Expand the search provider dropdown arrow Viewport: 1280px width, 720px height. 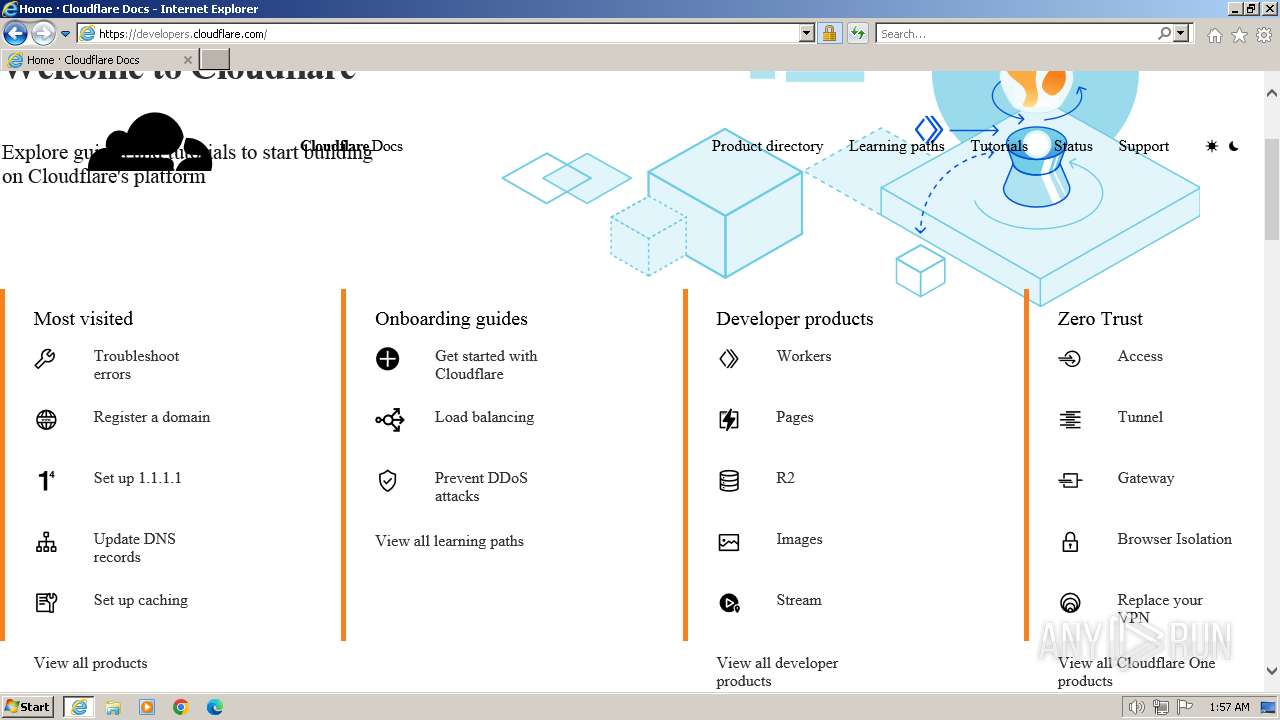pyautogui.click(x=1181, y=33)
